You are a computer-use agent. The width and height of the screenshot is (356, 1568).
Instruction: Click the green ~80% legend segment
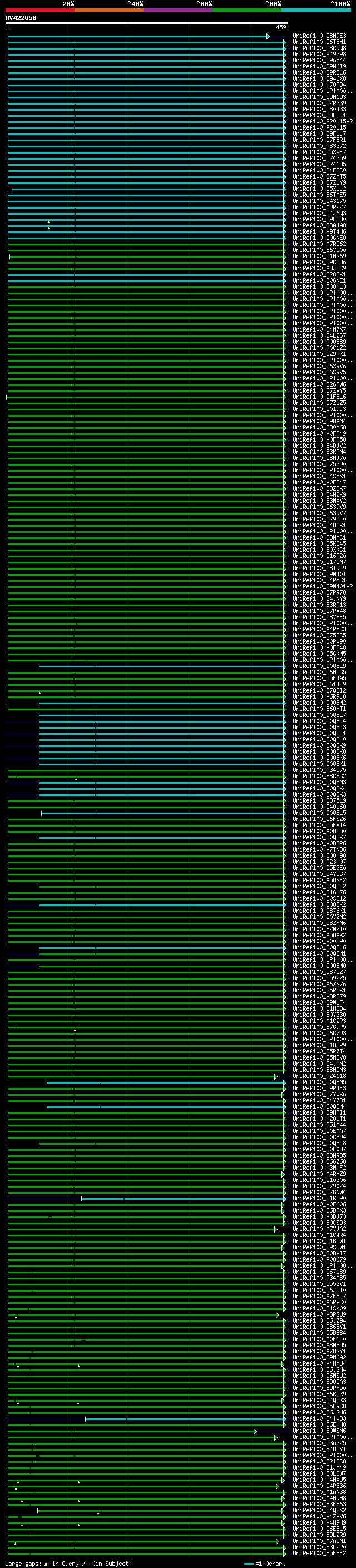(x=247, y=10)
